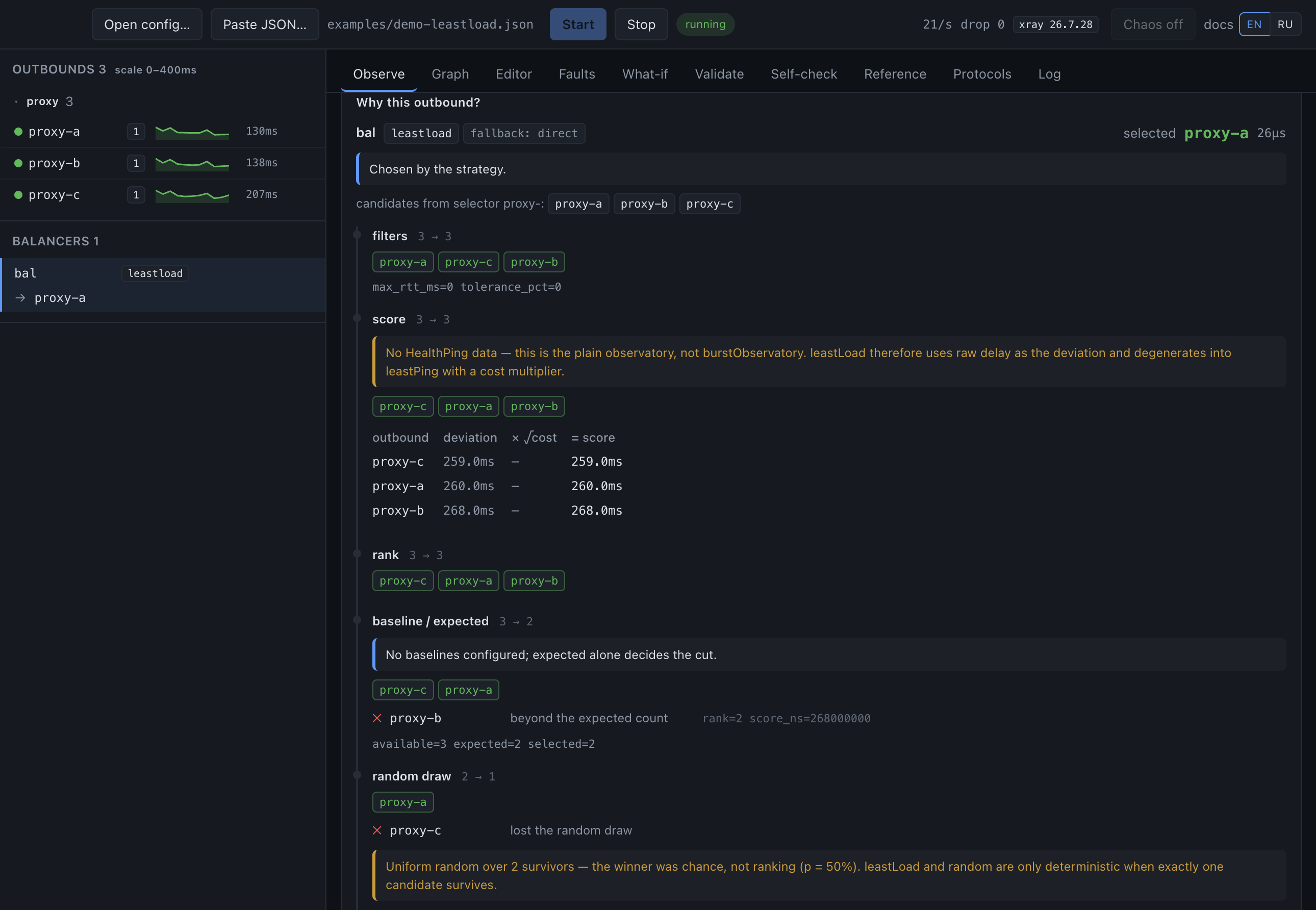Screen dimensions: 1316x910
Task: Open the Editor tab
Action: coord(514,74)
